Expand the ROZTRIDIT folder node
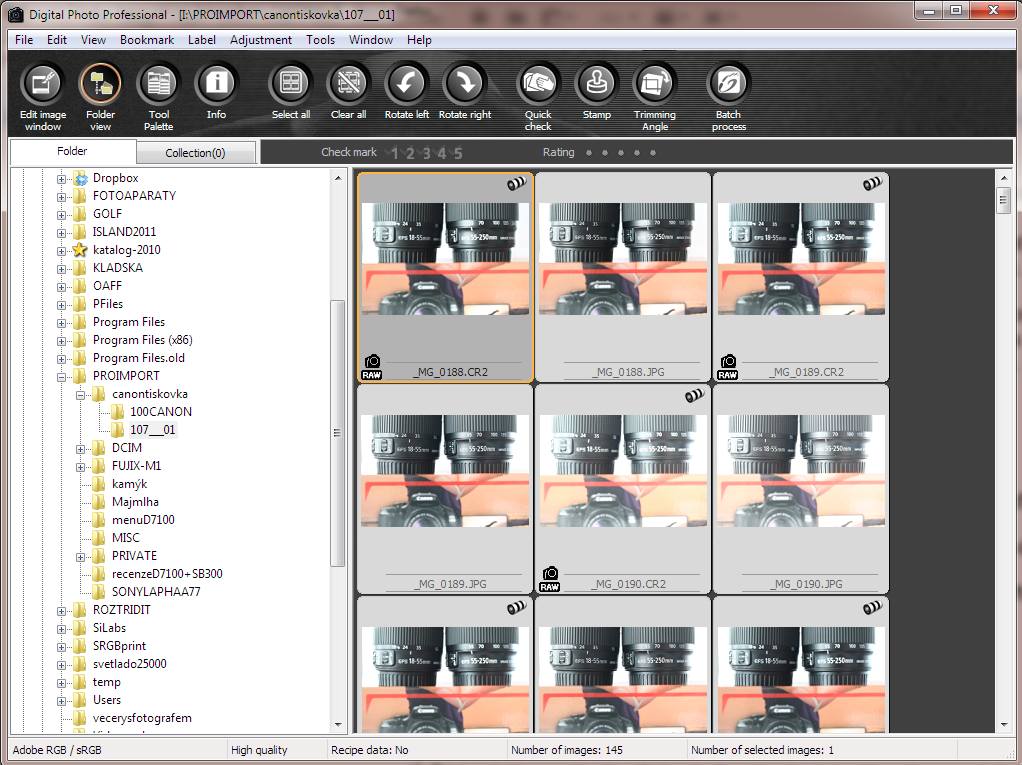Viewport: 1022px width, 765px height. (61, 611)
